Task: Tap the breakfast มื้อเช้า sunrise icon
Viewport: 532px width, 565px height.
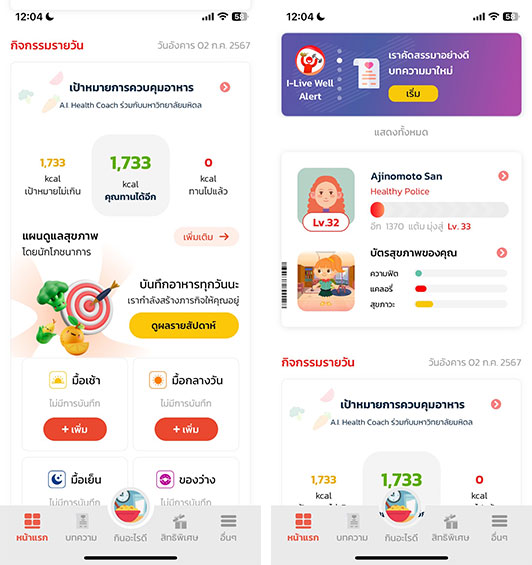Action: (x=58, y=380)
